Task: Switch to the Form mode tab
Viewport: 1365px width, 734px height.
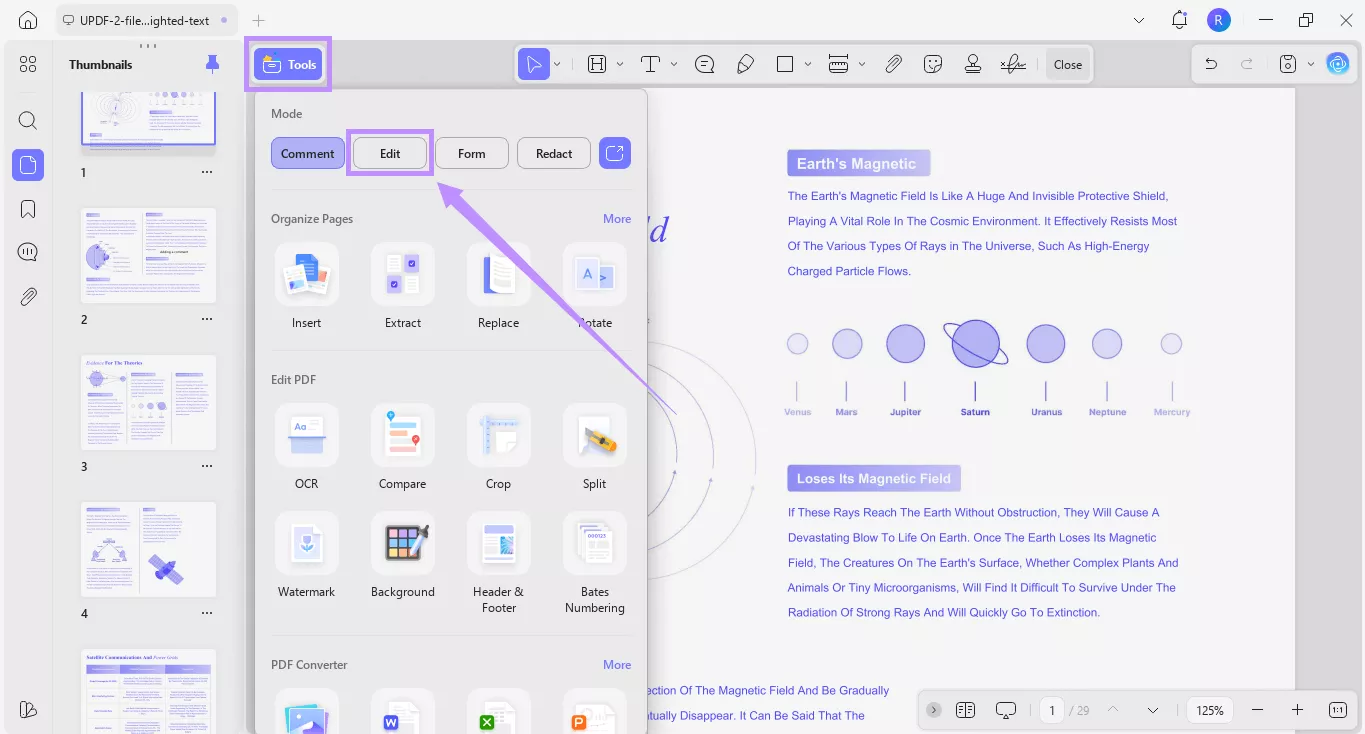Action: (x=471, y=152)
